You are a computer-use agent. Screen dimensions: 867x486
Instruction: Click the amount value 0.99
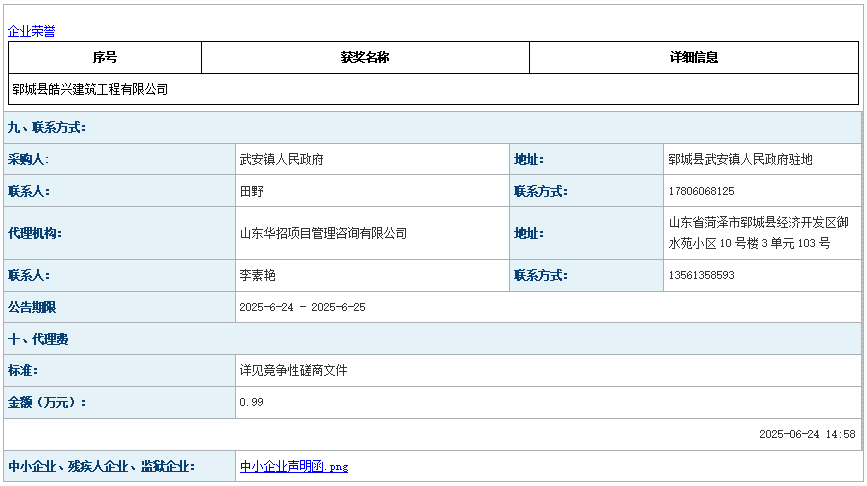click(251, 402)
